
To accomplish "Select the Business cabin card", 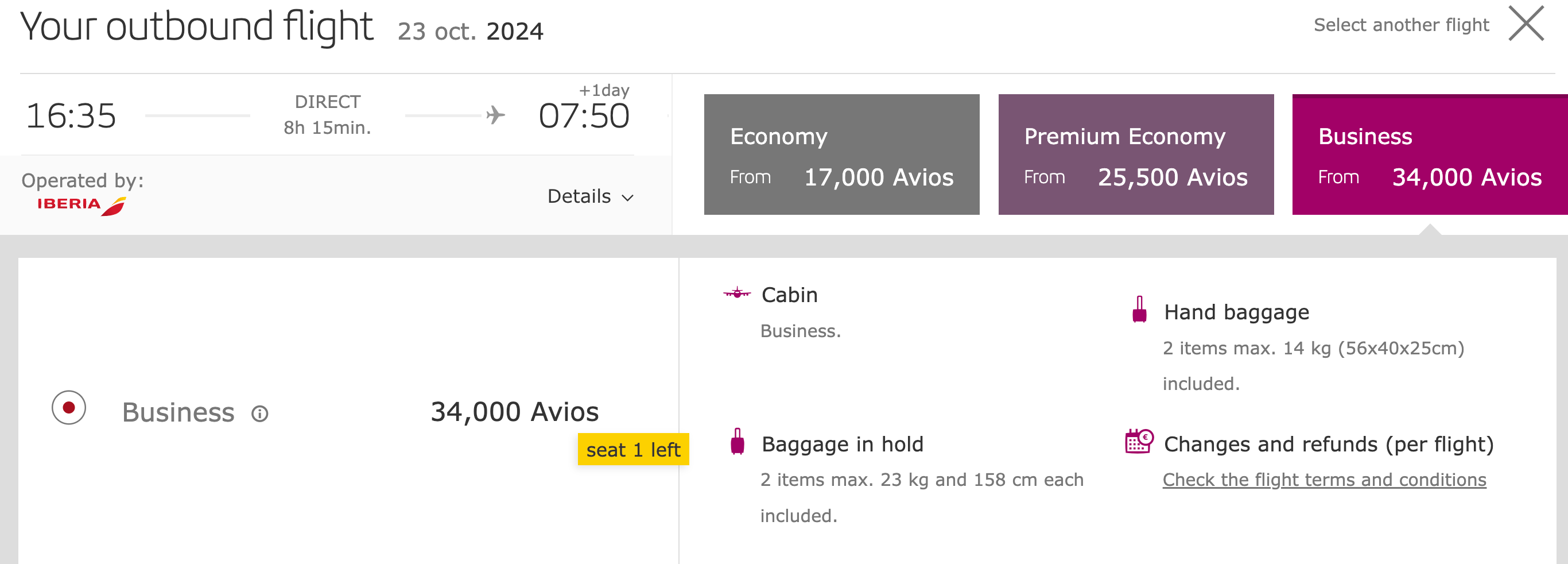I will point(1429,154).
